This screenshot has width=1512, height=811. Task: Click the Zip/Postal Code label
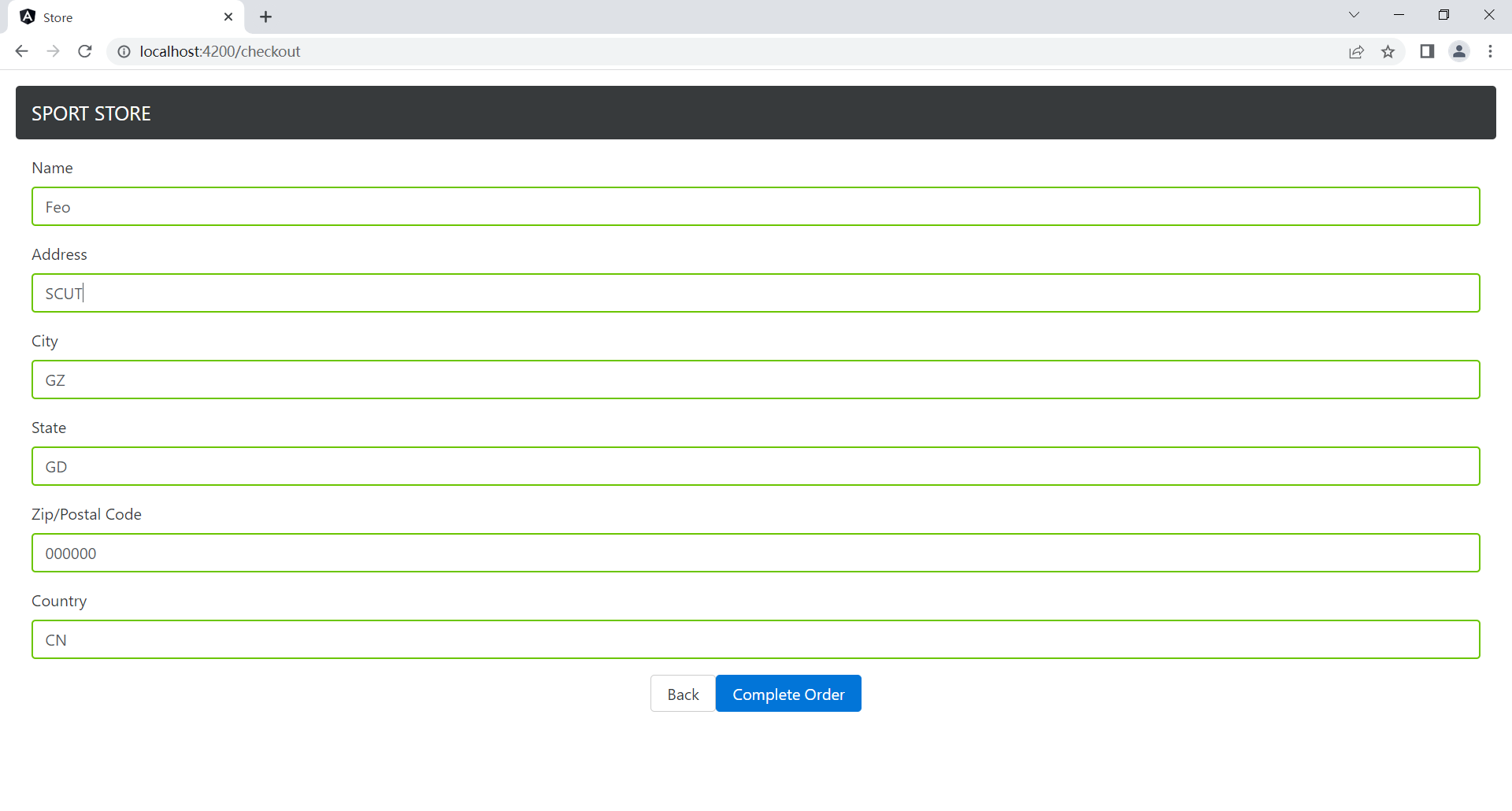point(87,514)
